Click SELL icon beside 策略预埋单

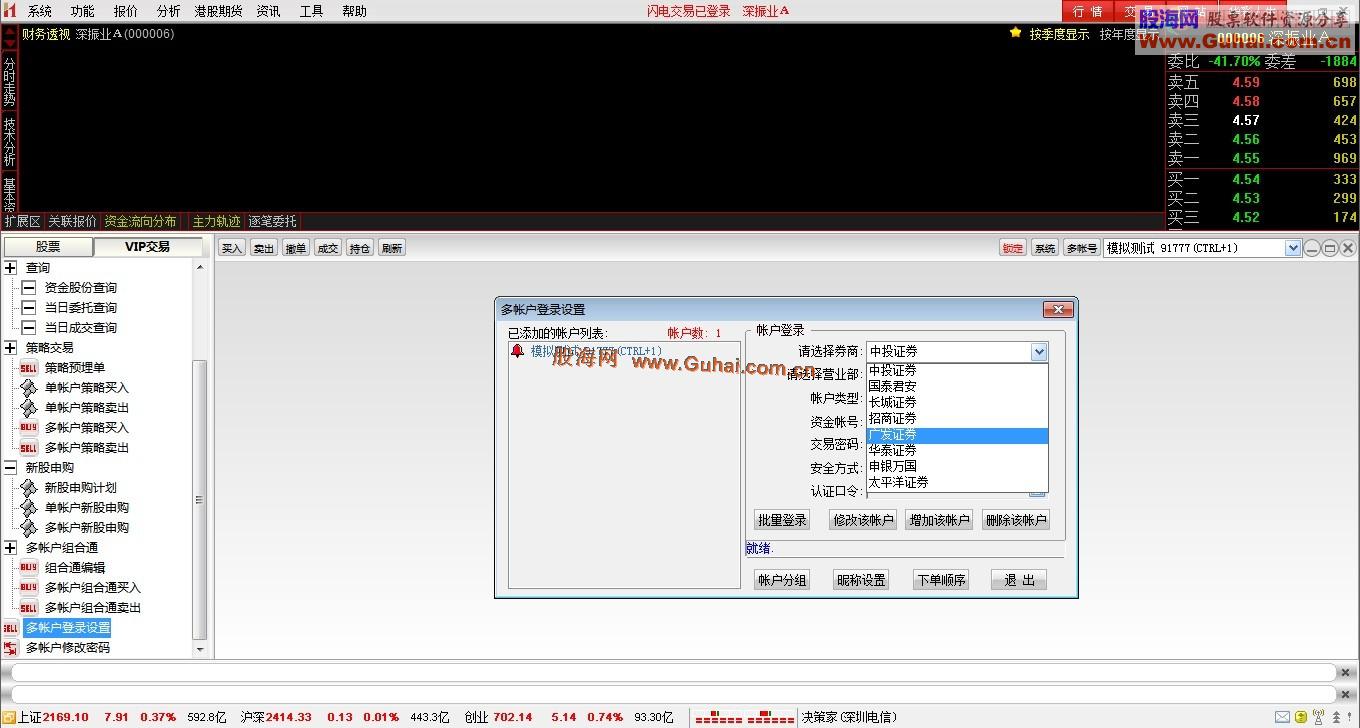click(28, 368)
